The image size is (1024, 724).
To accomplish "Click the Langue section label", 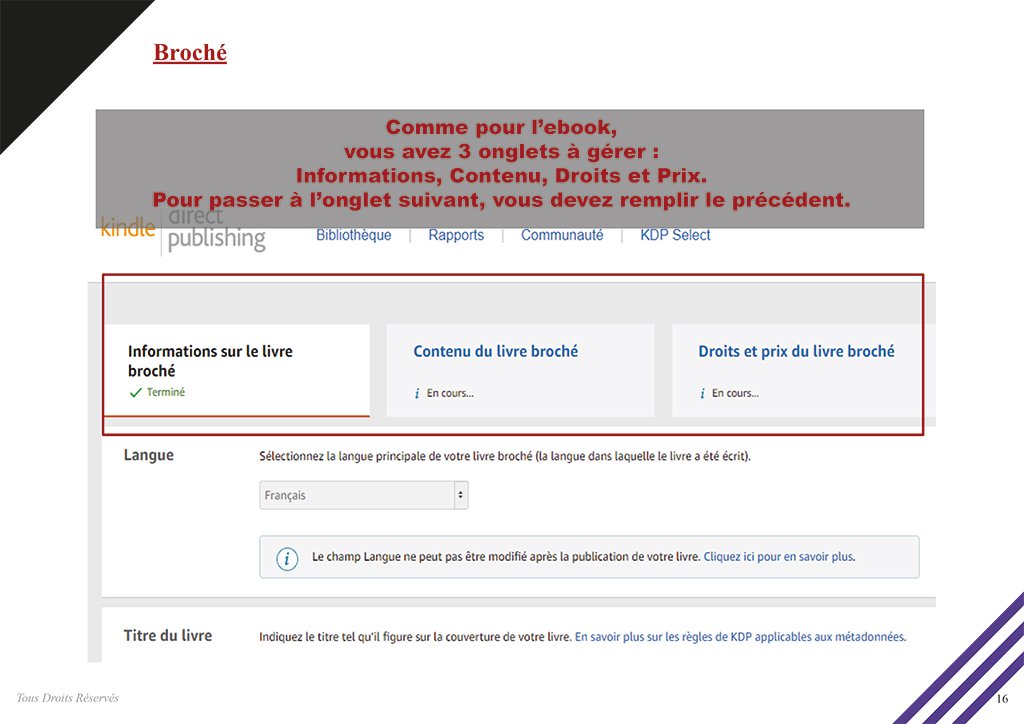I will (149, 455).
